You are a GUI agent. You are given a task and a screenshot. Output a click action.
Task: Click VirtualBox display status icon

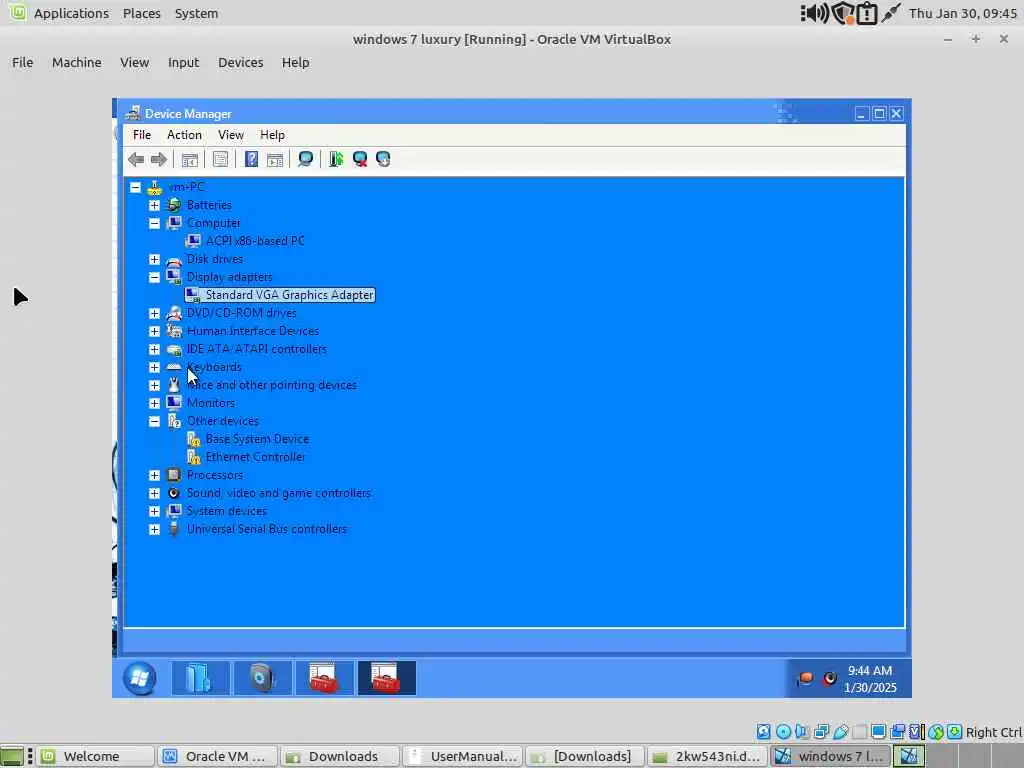coord(878,732)
